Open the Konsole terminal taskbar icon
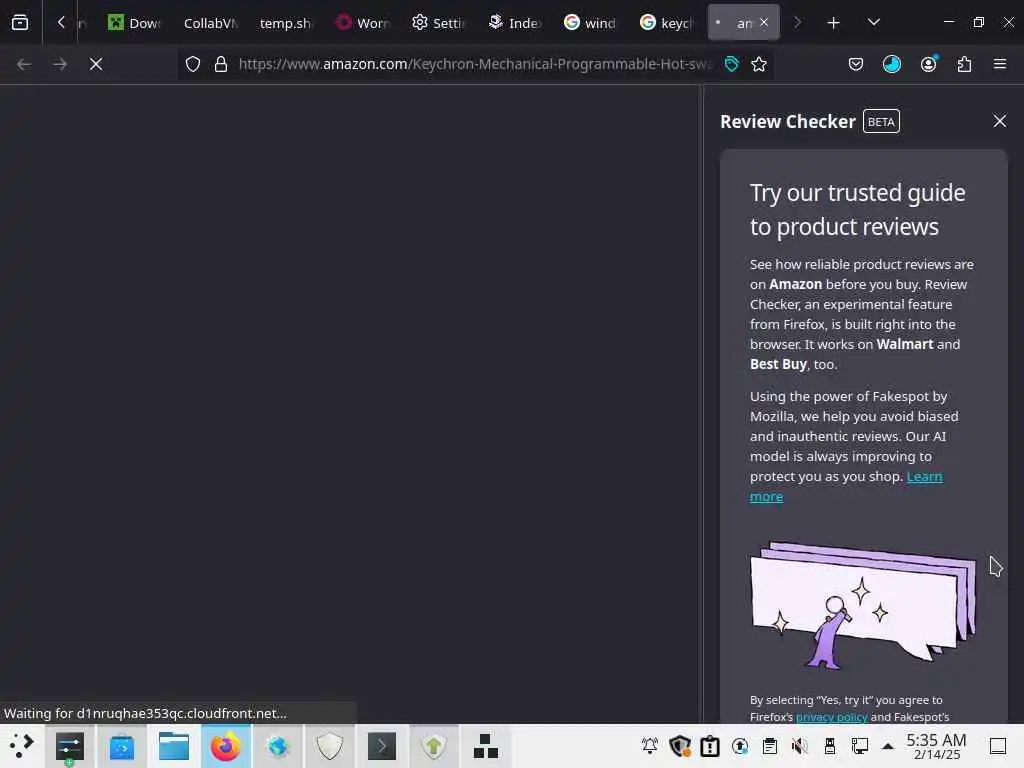The image size is (1024, 768). click(x=382, y=746)
